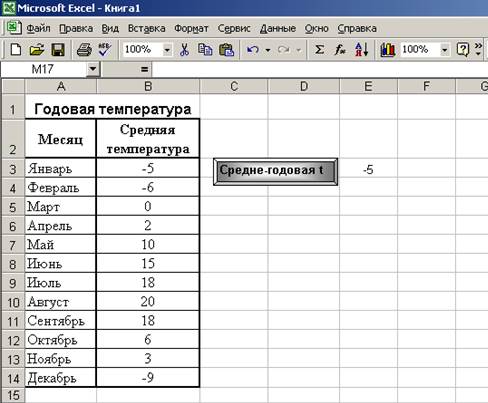Click the Excel document icon beside the Файл menu
Screen dimensions: 488x403
tap(14, 28)
